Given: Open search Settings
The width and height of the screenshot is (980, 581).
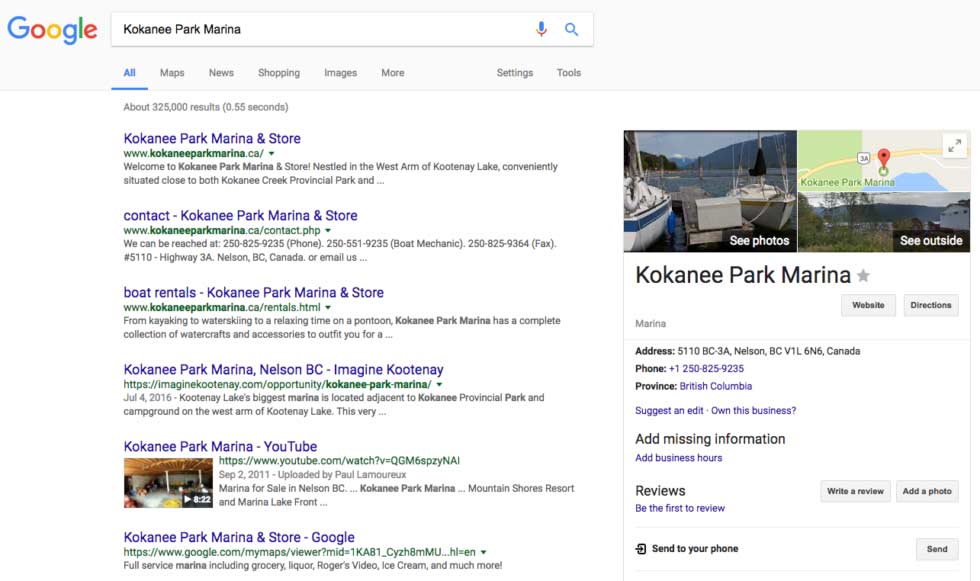Looking at the screenshot, I should click(x=515, y=72).
